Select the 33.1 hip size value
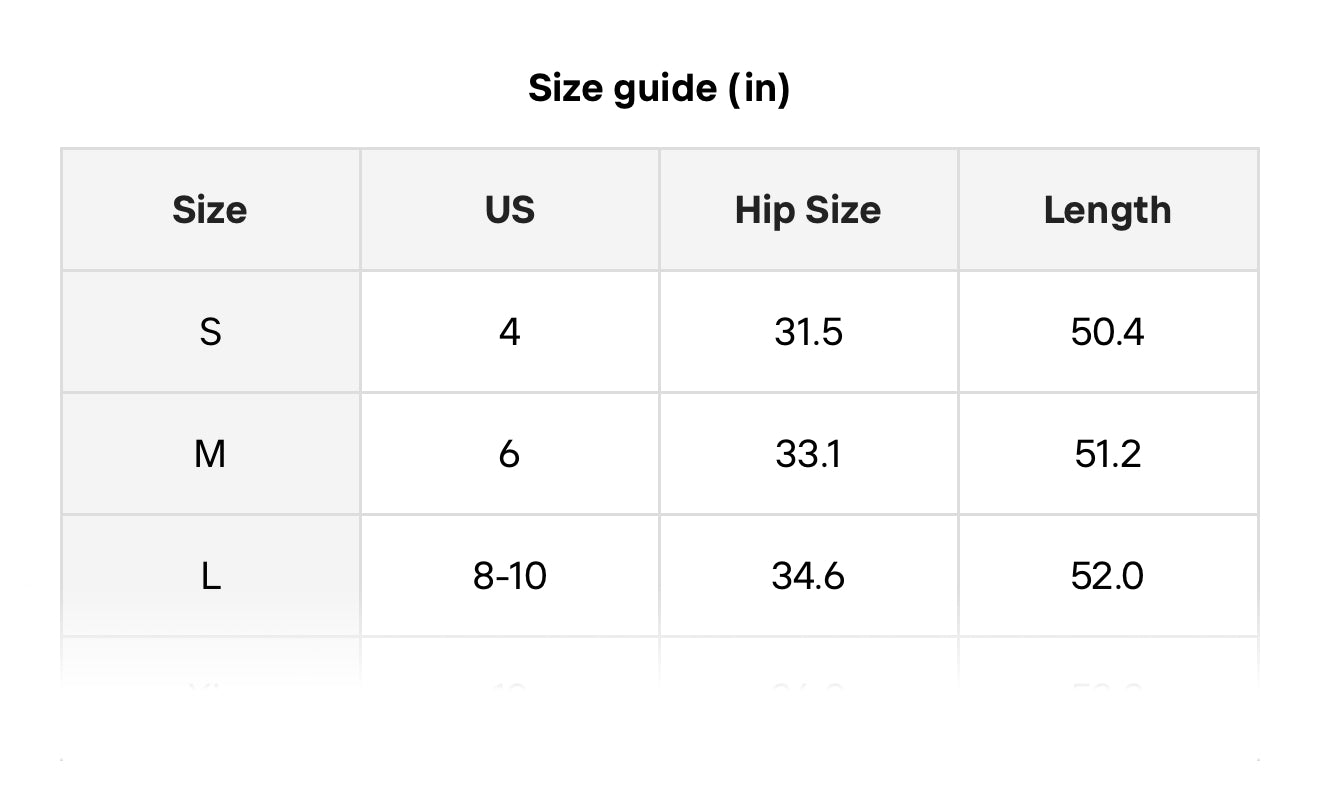This screenshot has height=802, width=1320. point(808,454)
